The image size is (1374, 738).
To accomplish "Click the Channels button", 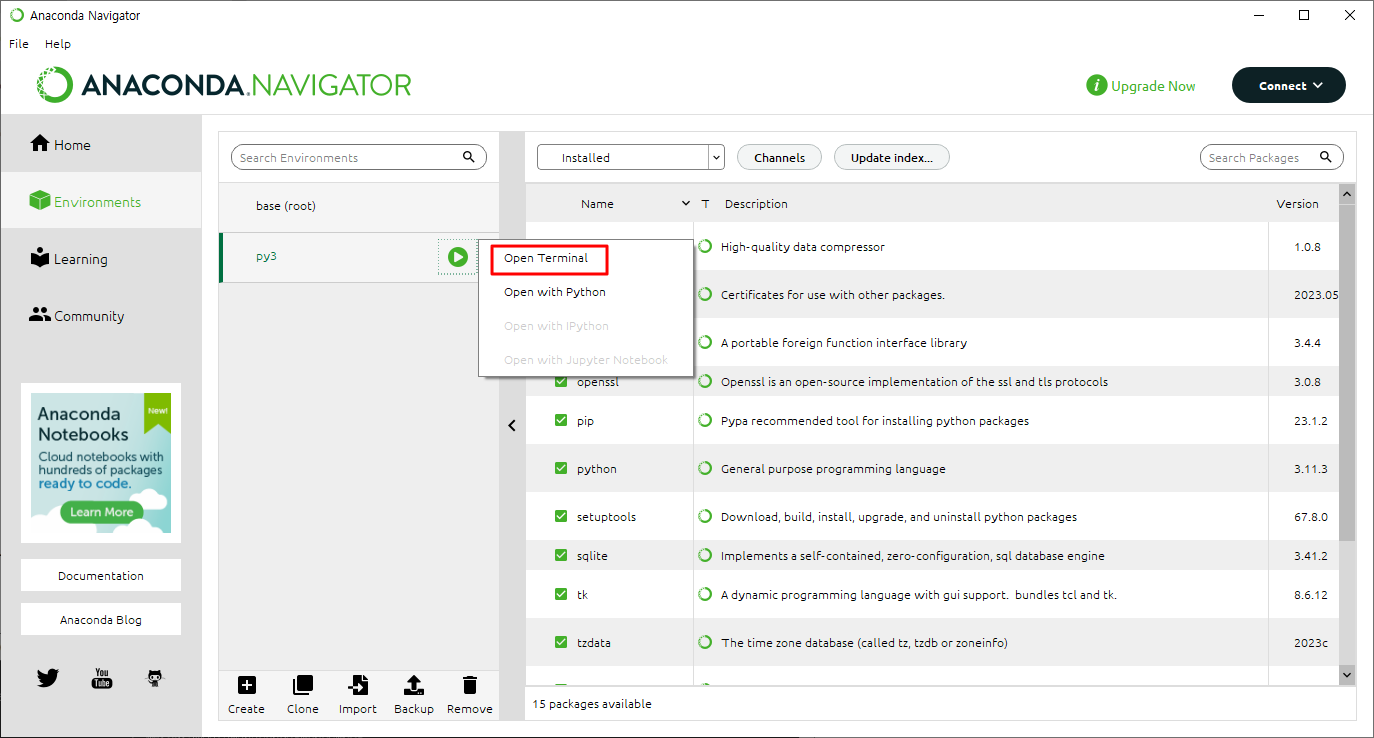I will (x=779, y=157).
